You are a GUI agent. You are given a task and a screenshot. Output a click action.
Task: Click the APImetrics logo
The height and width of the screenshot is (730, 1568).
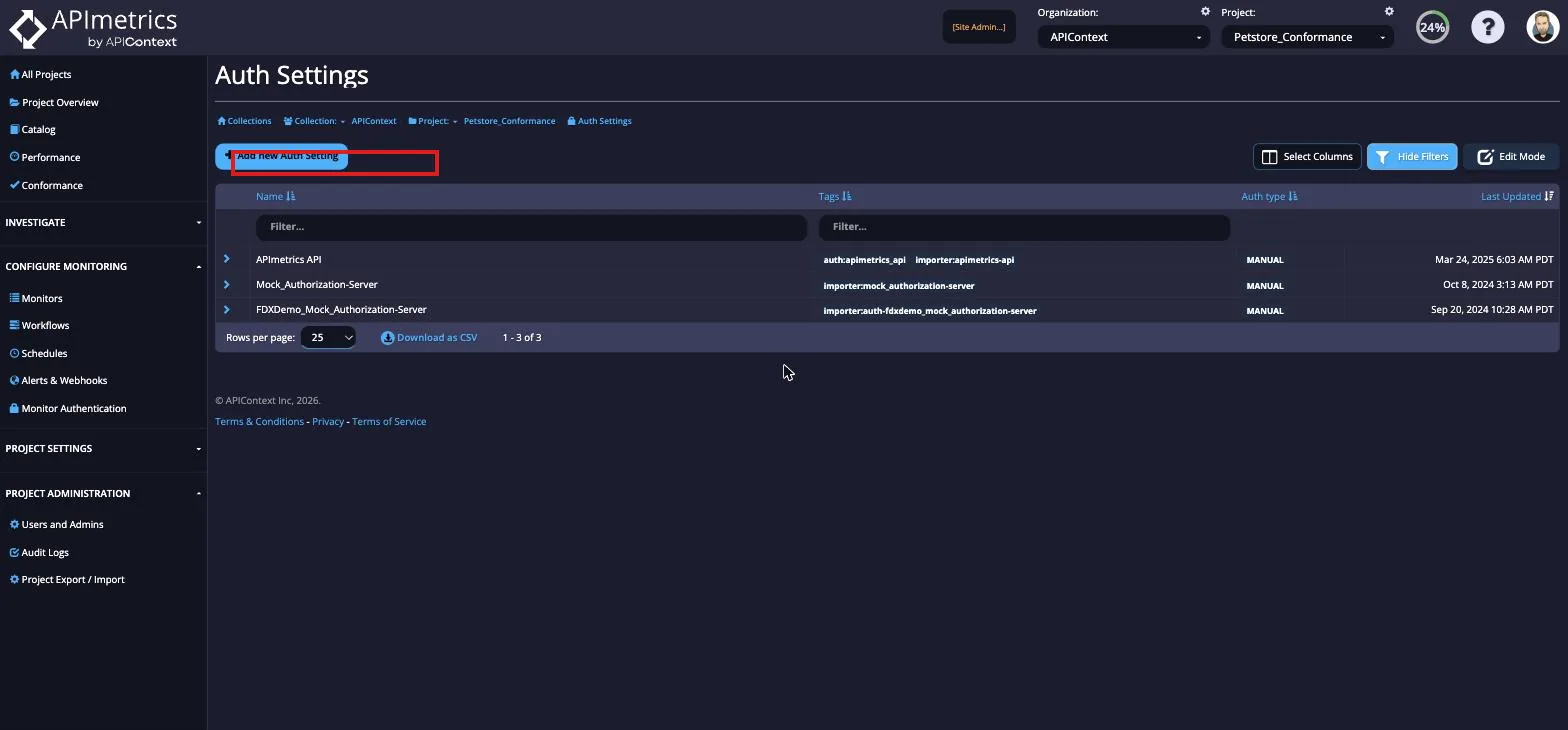pos(93,28)
